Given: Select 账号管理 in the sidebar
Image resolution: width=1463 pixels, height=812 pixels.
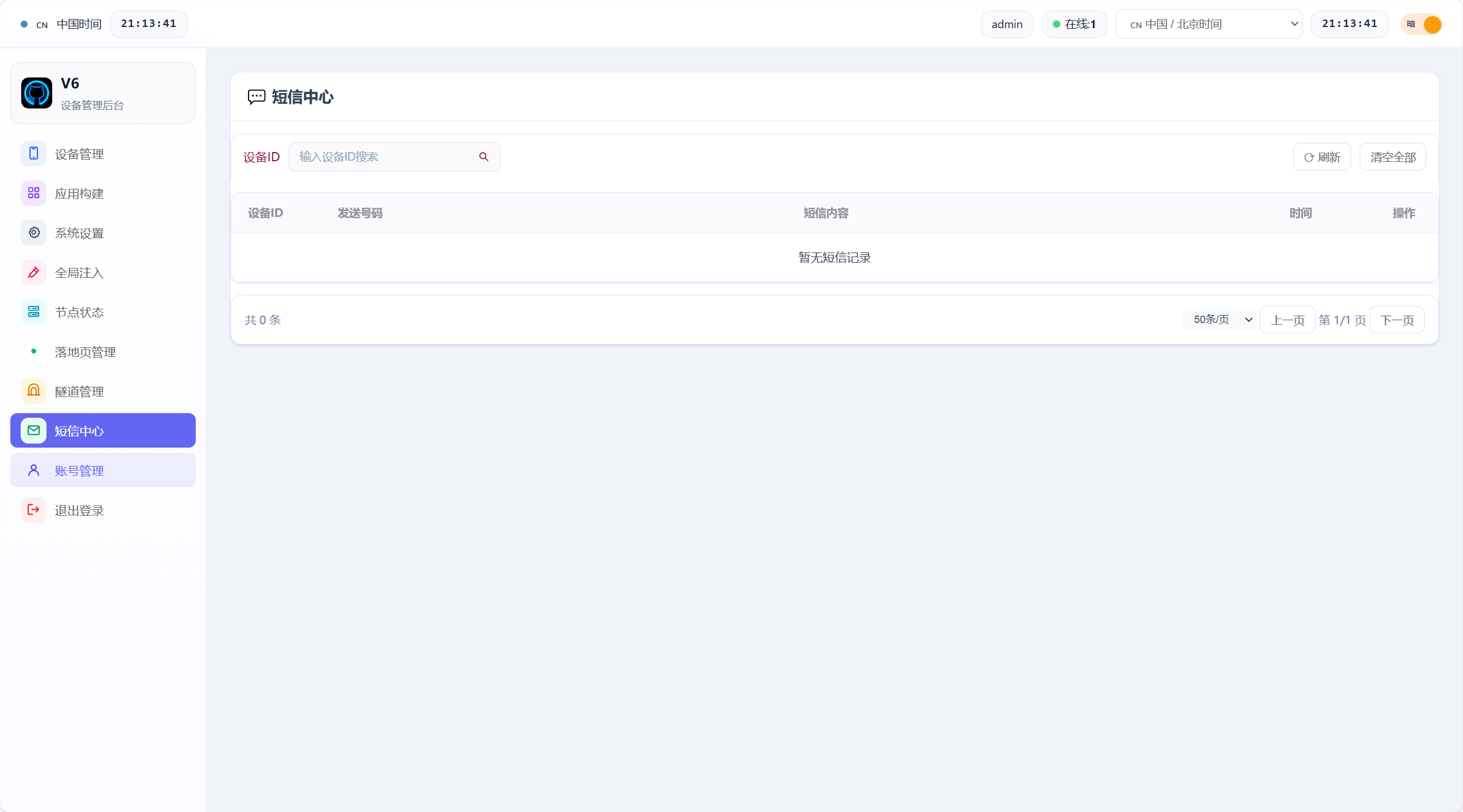Looking at the screenshot, I should (103, 471).
